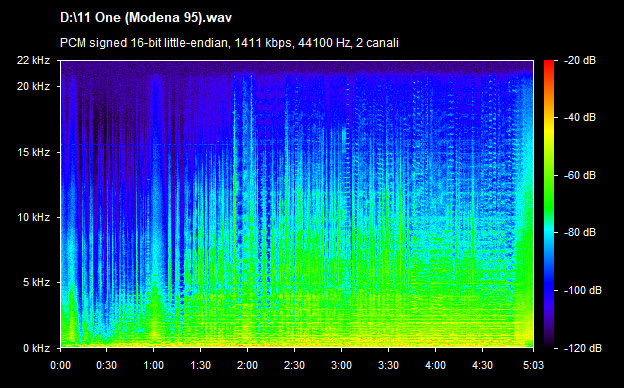Click the dB color scale bar

(x=549, y=204)
